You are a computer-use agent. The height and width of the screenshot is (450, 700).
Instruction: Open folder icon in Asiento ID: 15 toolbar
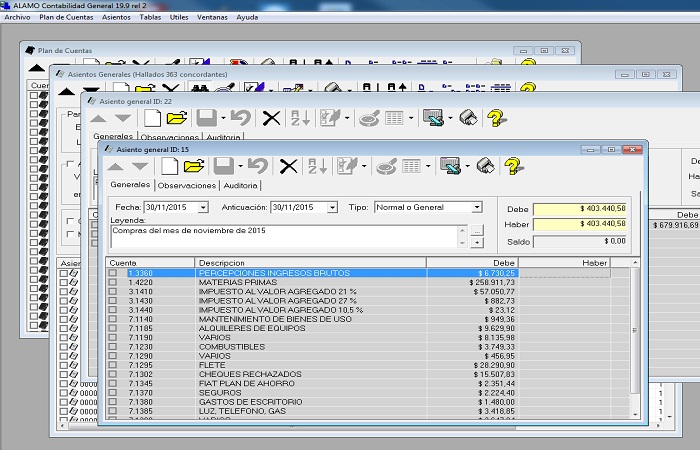click(x=194, y=167)
